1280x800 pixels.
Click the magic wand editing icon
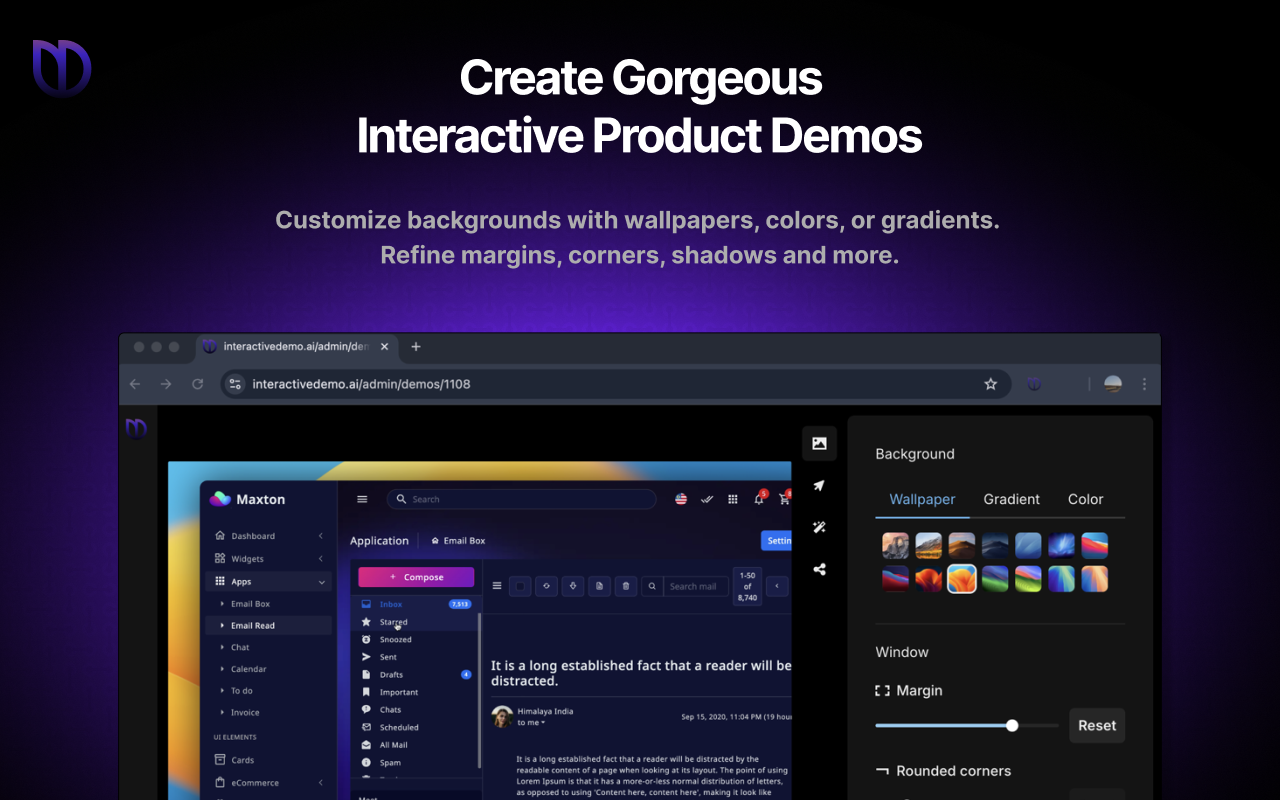point(819,527)
